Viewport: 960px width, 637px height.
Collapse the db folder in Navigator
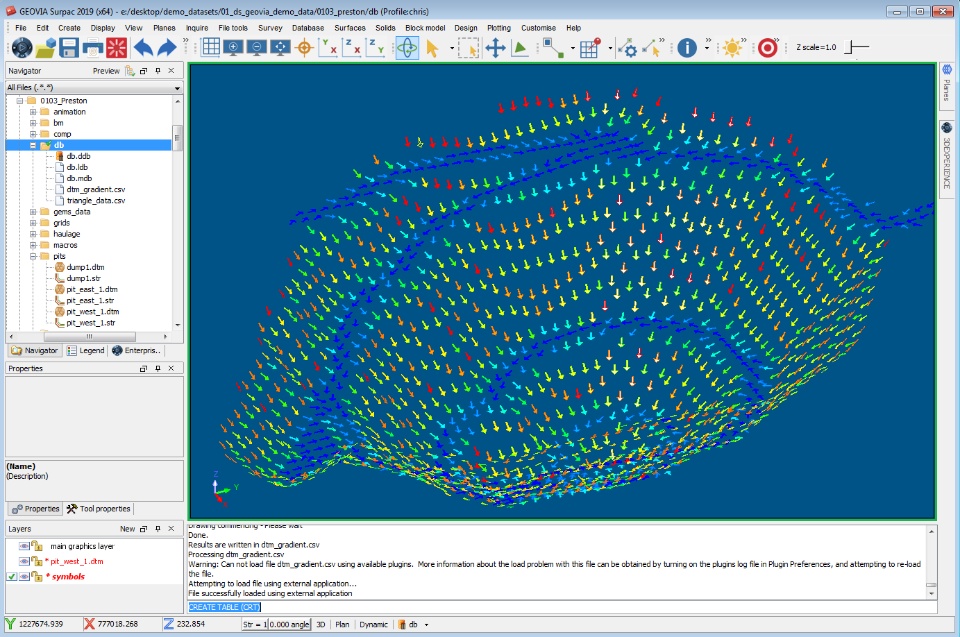pyautogui.click(x=33, y=145)
